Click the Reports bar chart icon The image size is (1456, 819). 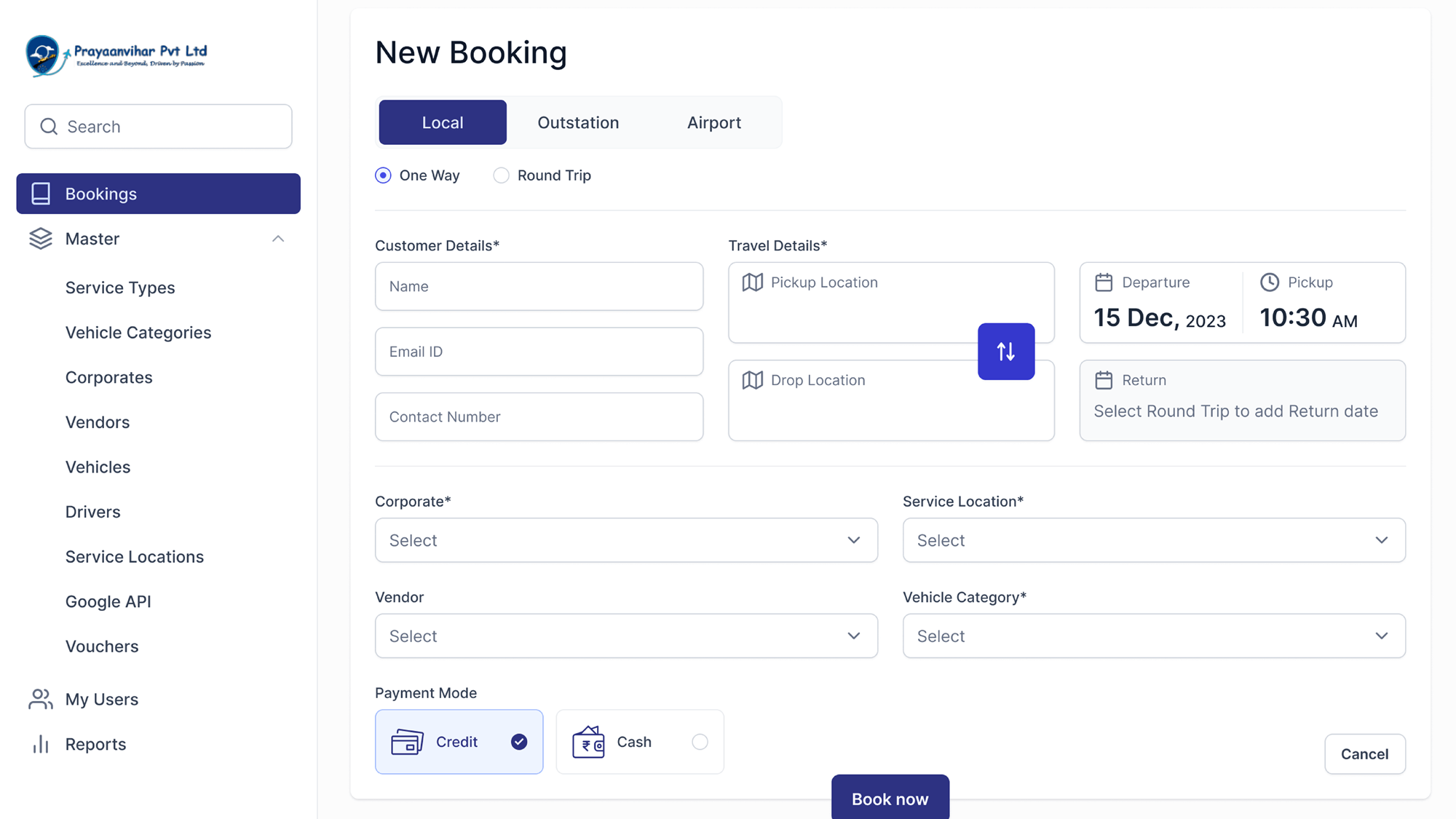[40, 743]
